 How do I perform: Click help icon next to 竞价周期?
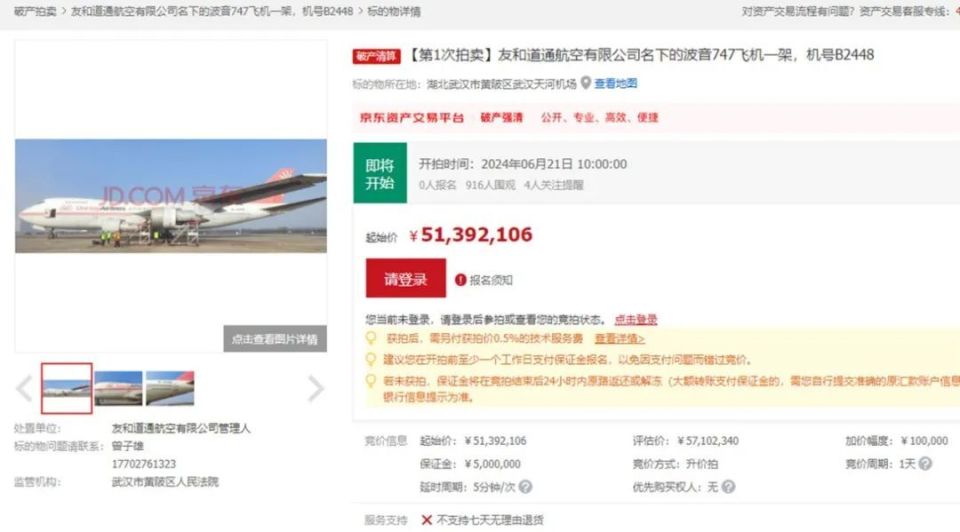[925, 464]
